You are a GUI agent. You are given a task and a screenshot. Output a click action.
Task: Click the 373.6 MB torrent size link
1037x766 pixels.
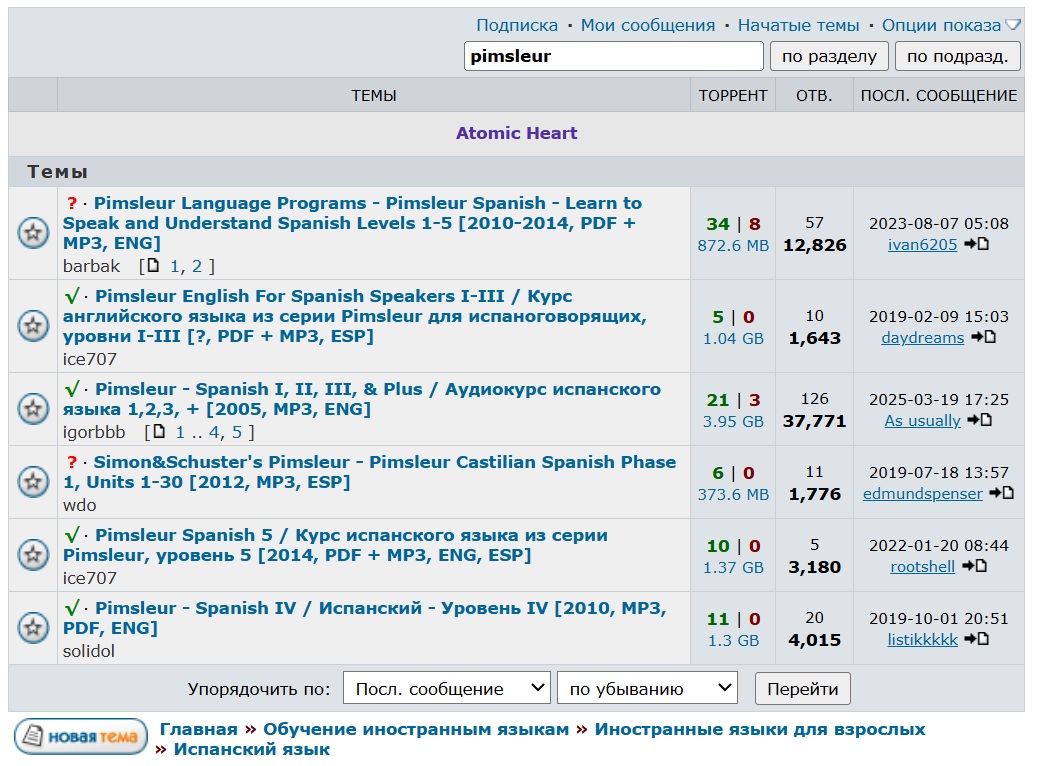[x=733, y=494]
